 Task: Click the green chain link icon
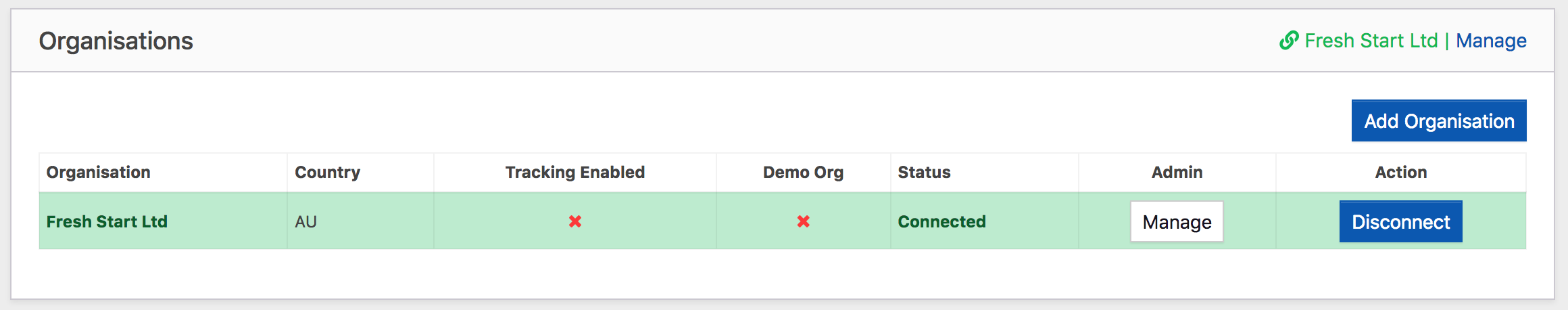click(1289, 41)
